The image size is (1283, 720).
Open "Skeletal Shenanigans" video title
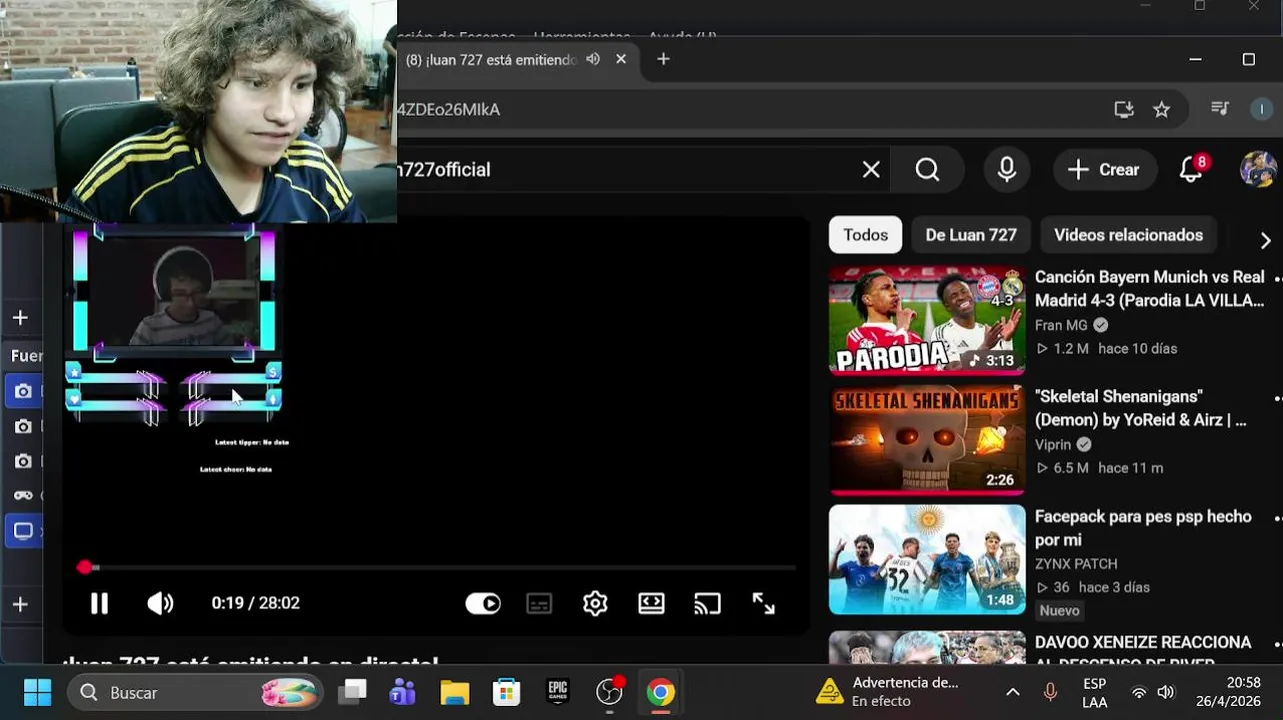(1141, 408)
